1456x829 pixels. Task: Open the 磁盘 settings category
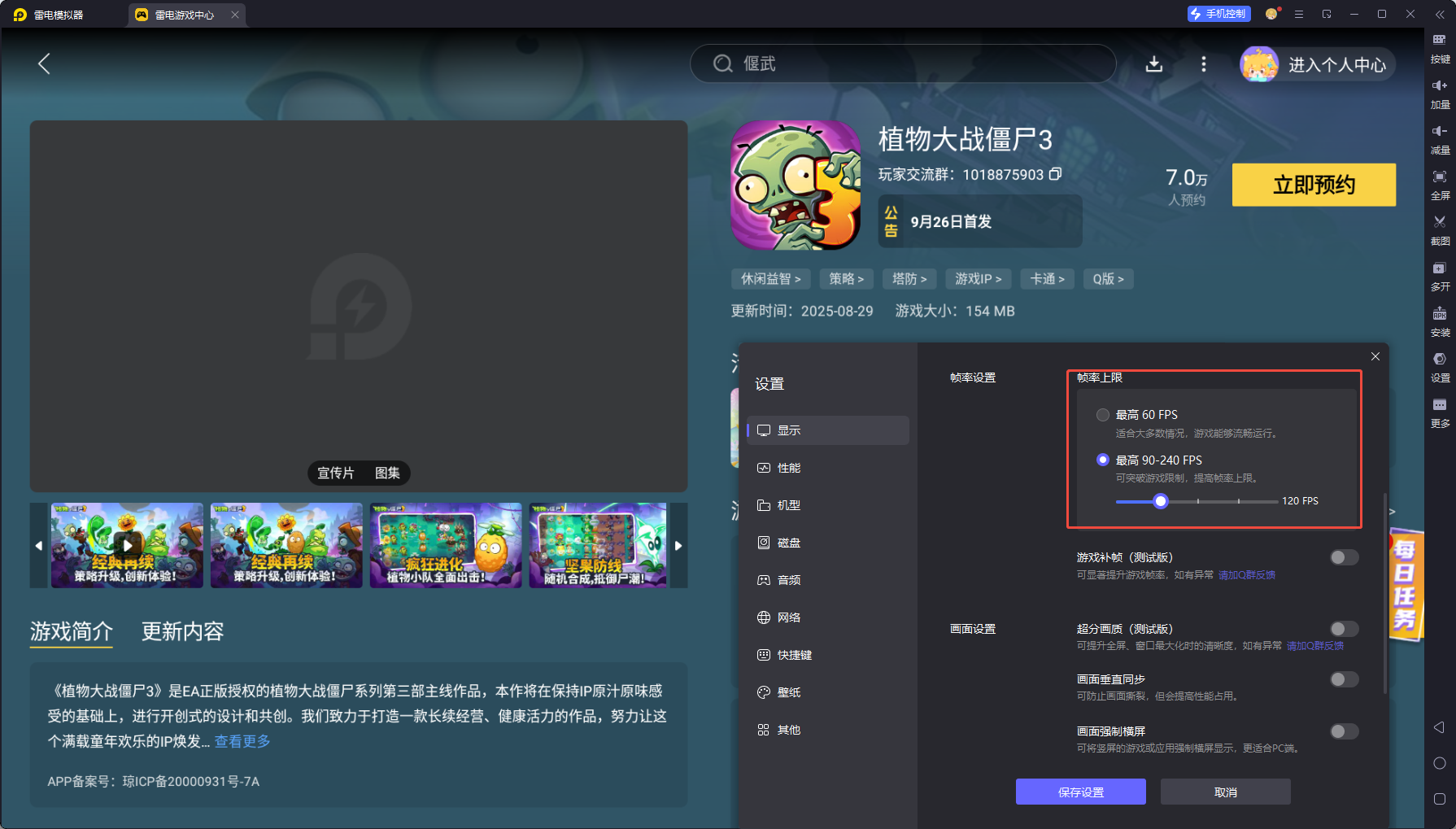(x=828, y=543)
